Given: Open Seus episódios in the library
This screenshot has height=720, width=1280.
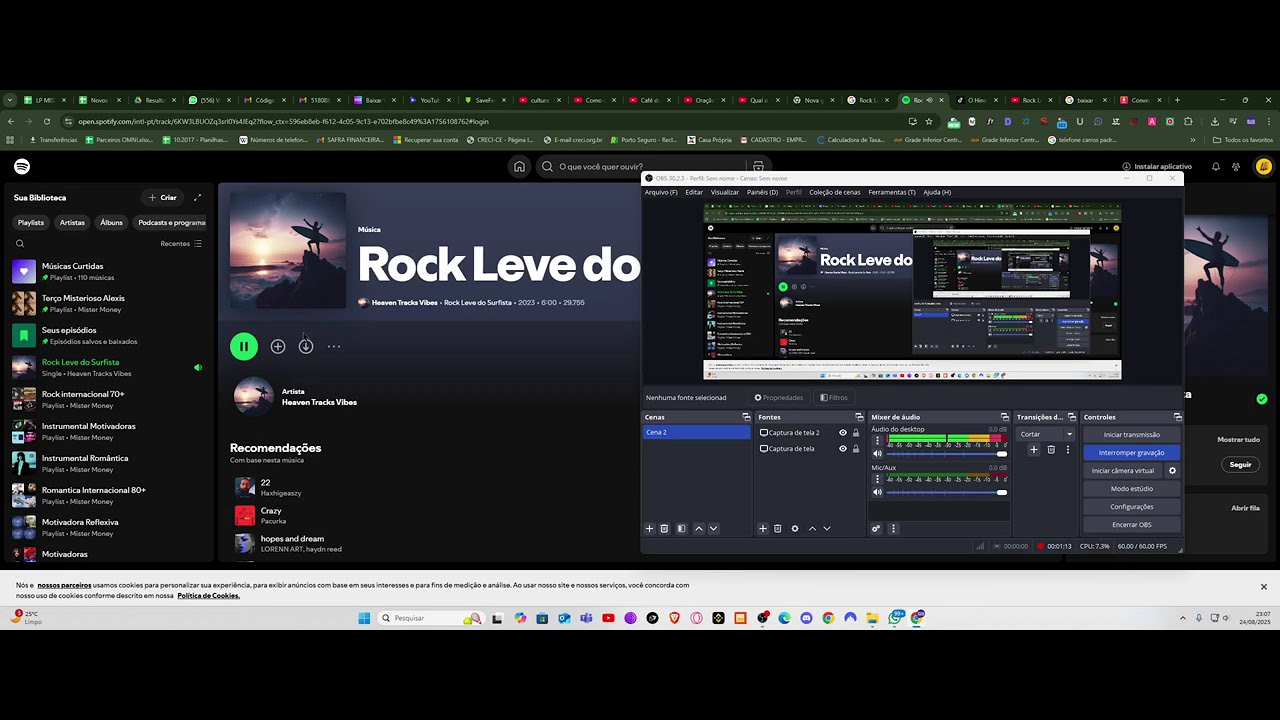Looking at the screenshot, I should [108, 335].
